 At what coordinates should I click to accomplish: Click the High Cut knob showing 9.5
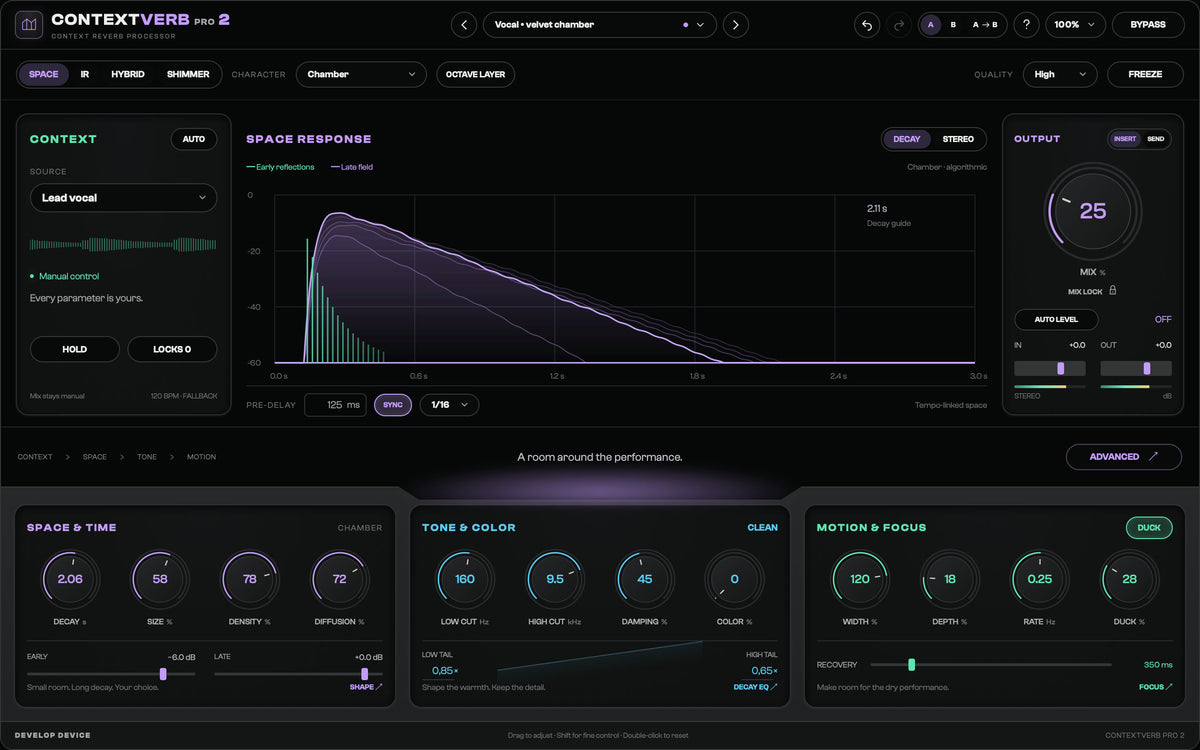click(x=555, y=579)
